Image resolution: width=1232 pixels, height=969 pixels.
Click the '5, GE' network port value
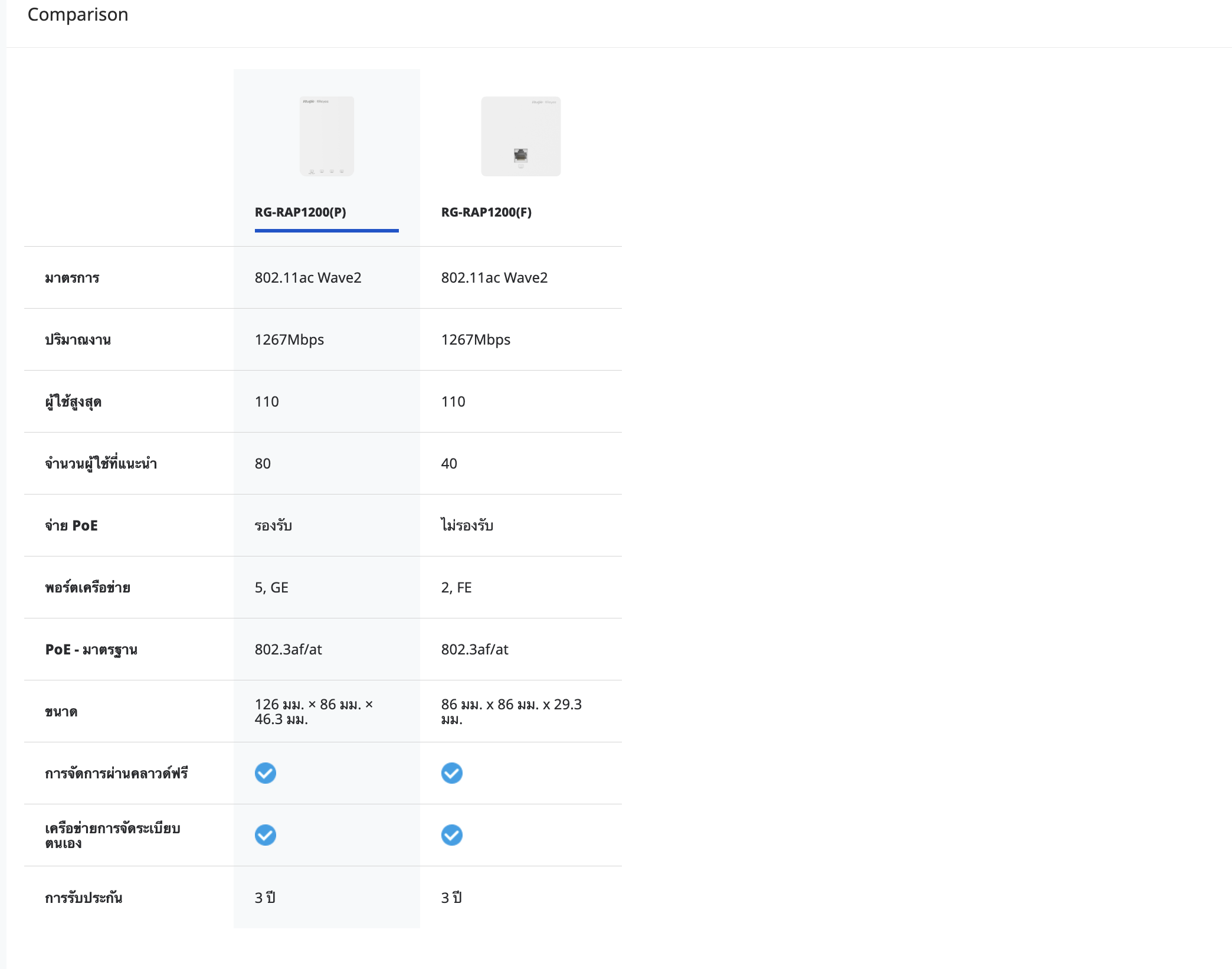tap(271, 587)
